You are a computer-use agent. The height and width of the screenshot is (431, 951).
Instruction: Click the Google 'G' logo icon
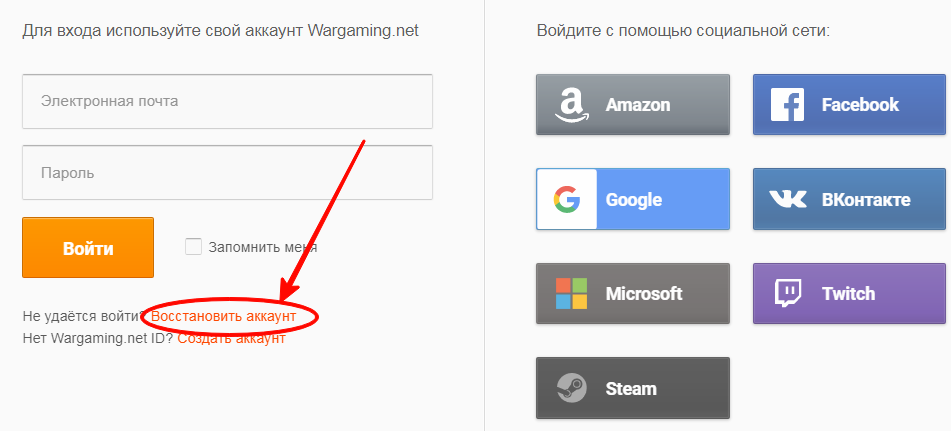point(567,199)
